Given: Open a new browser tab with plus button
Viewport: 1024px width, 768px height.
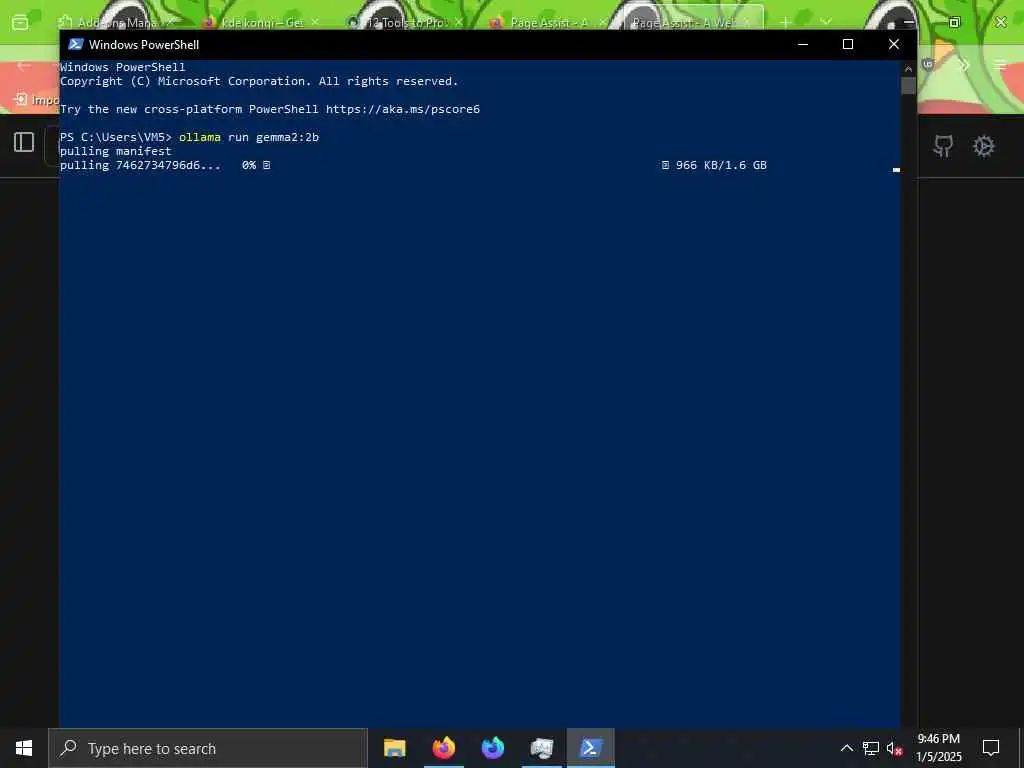Looking at the screenshot, I should (786, 22).
